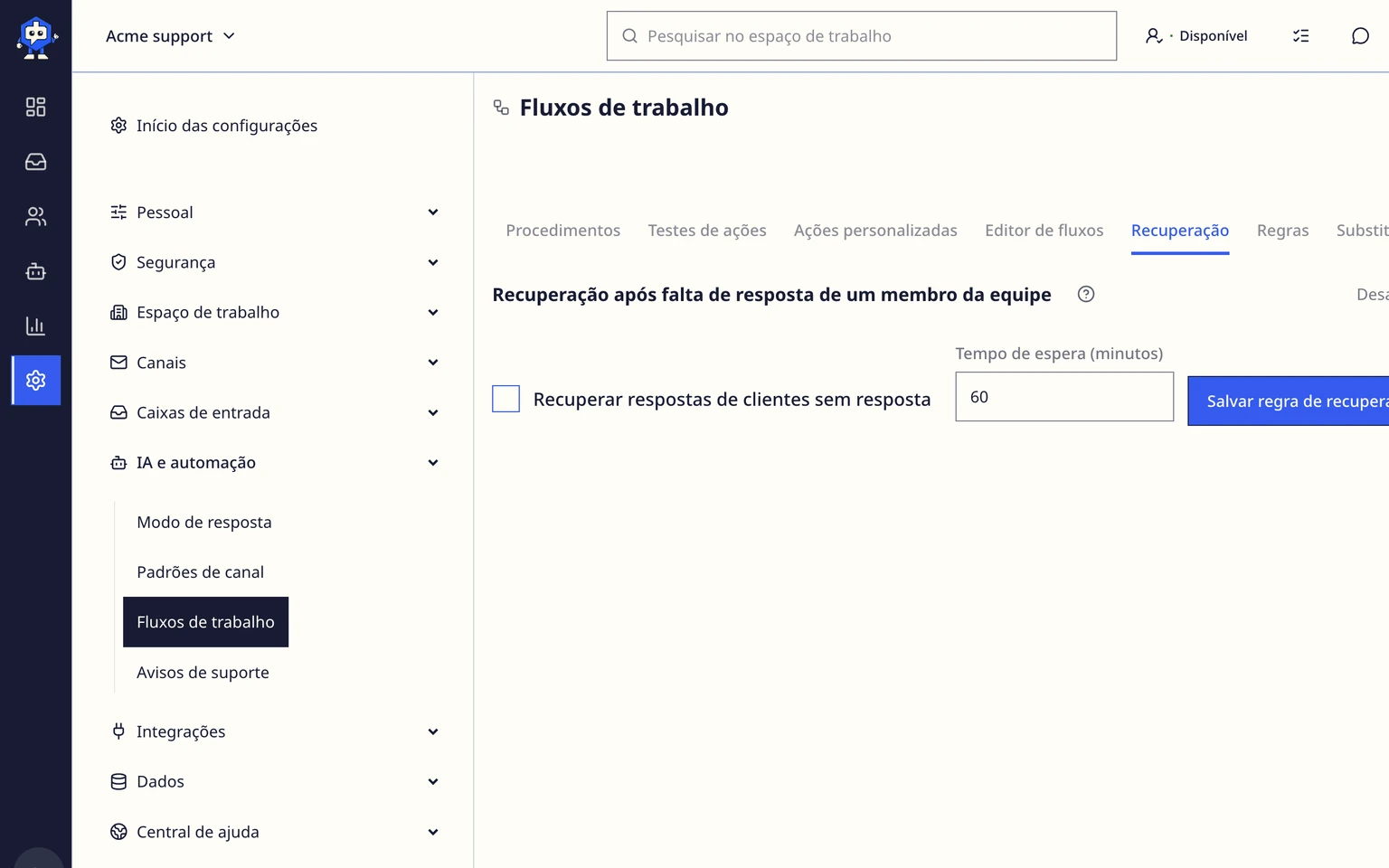Click the gear icon beside Início das configurações
Image resolution: width=1389 pixels, height=868 pixels.
point(118,125)
